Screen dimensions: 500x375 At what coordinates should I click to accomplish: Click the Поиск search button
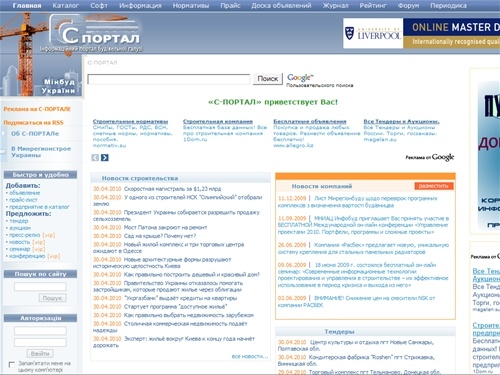click(x=268, y=79)
